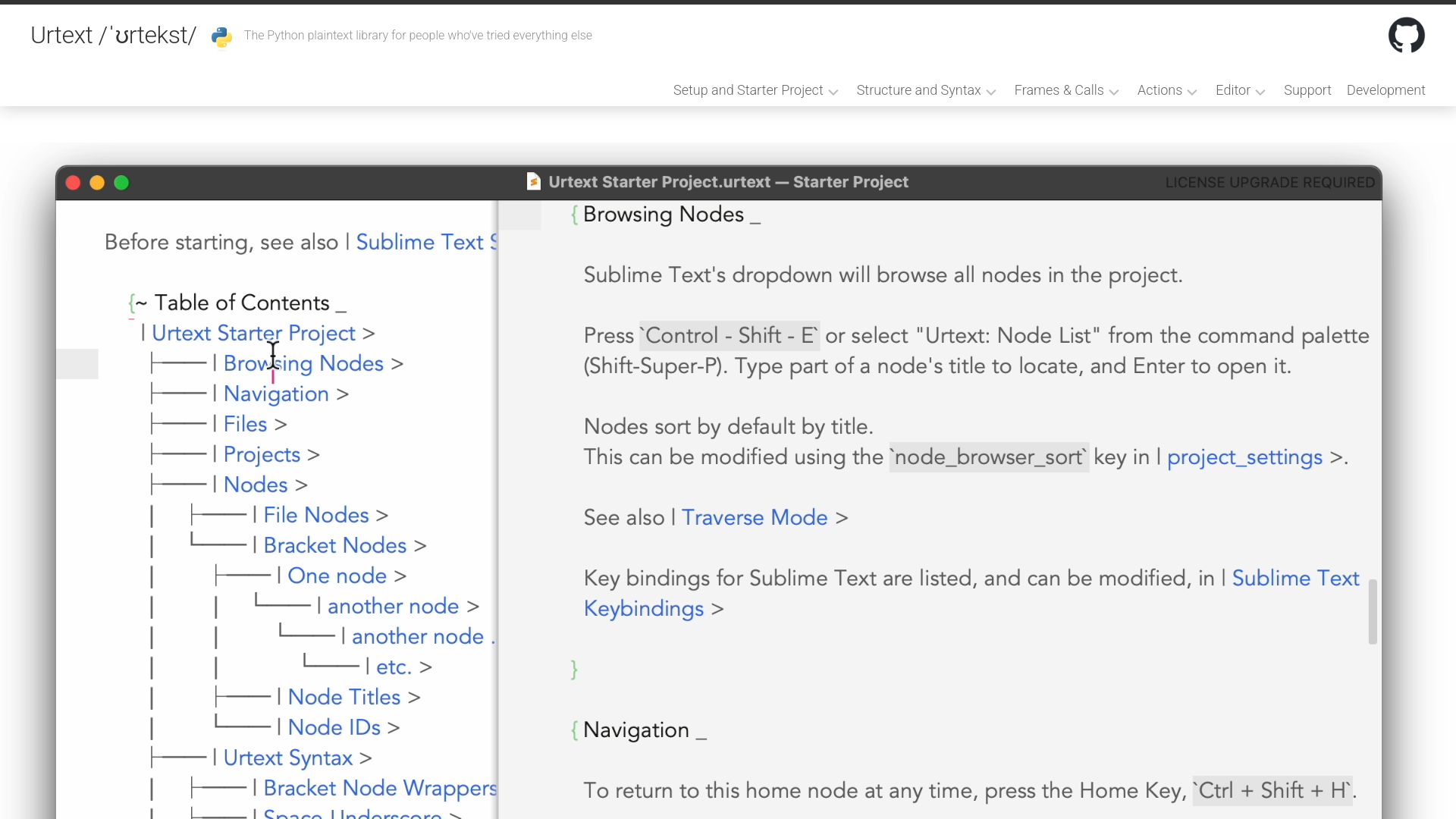This screenshot has height=819, width=1456.
Task: Click the Browsing Nodes heading in editor
Action: (664, 215)
